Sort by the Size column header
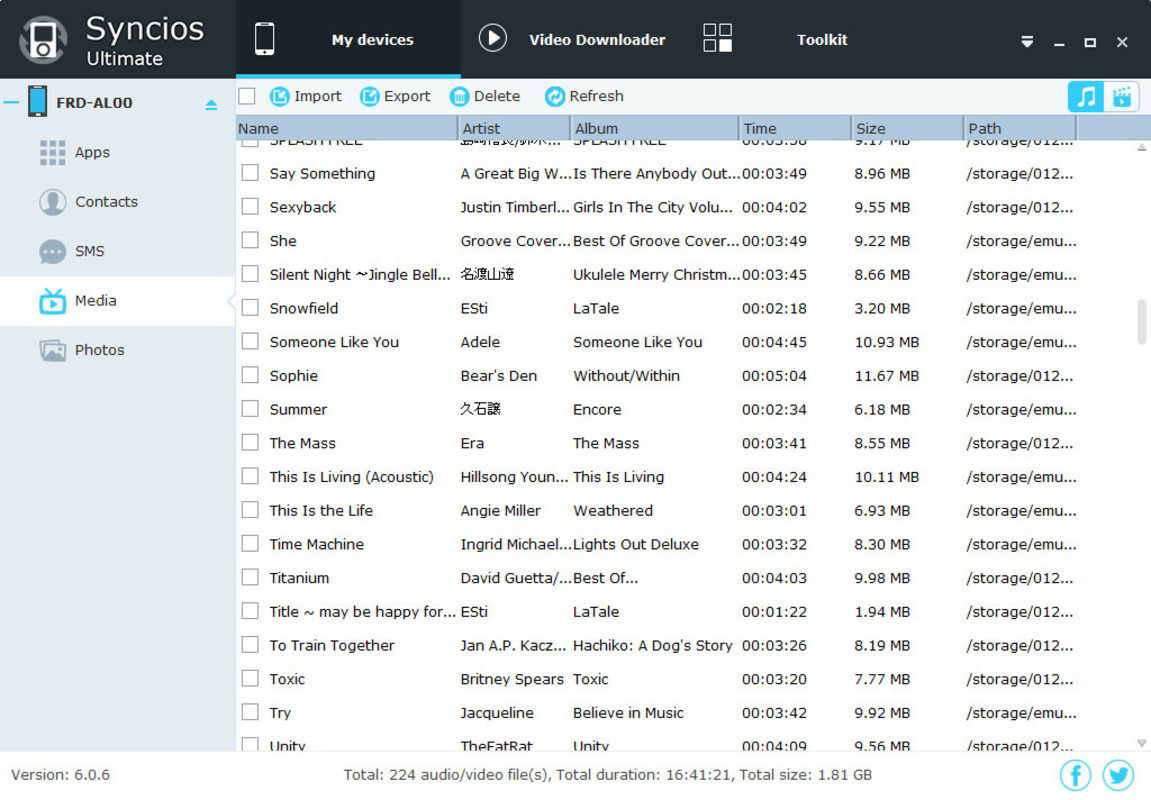The height and width of the screenshot is (800, 1151). click(x=907, y=128)
